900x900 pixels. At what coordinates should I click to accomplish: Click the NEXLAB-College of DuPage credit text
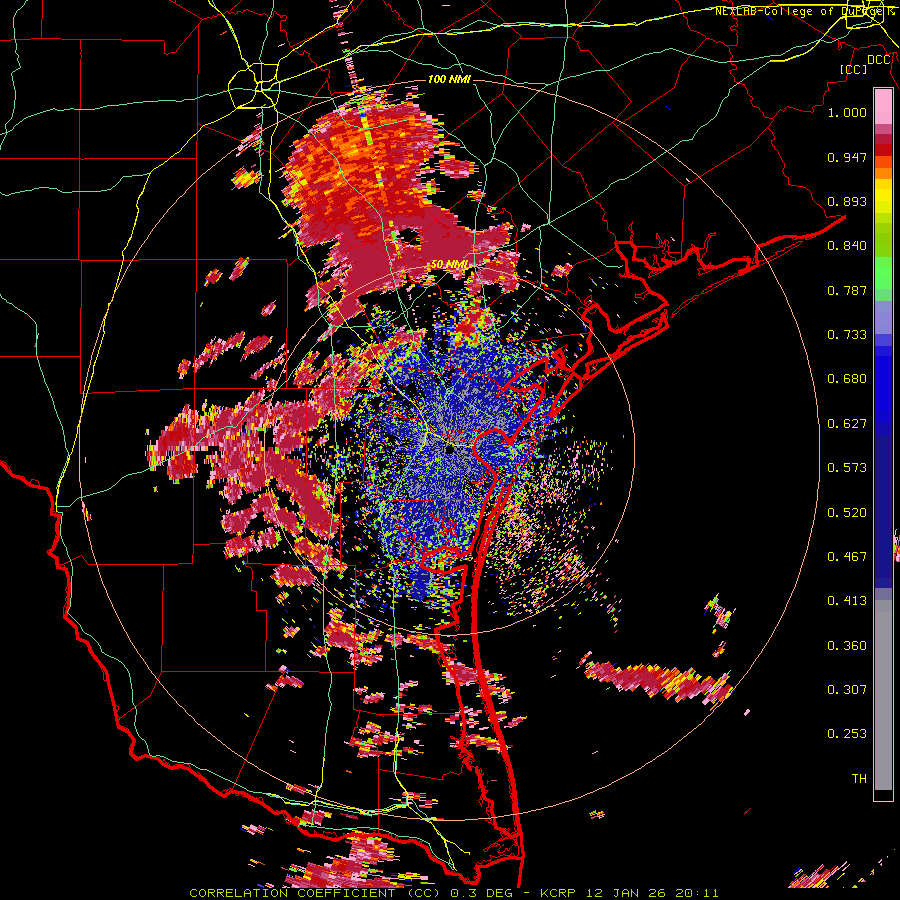[804, 11]
